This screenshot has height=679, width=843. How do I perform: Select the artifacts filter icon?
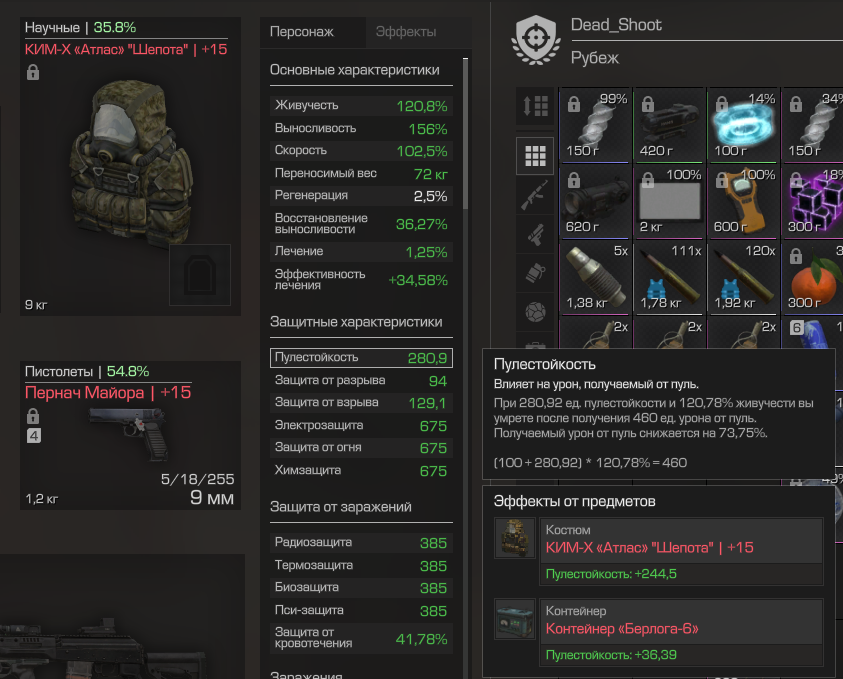(535, 312)
